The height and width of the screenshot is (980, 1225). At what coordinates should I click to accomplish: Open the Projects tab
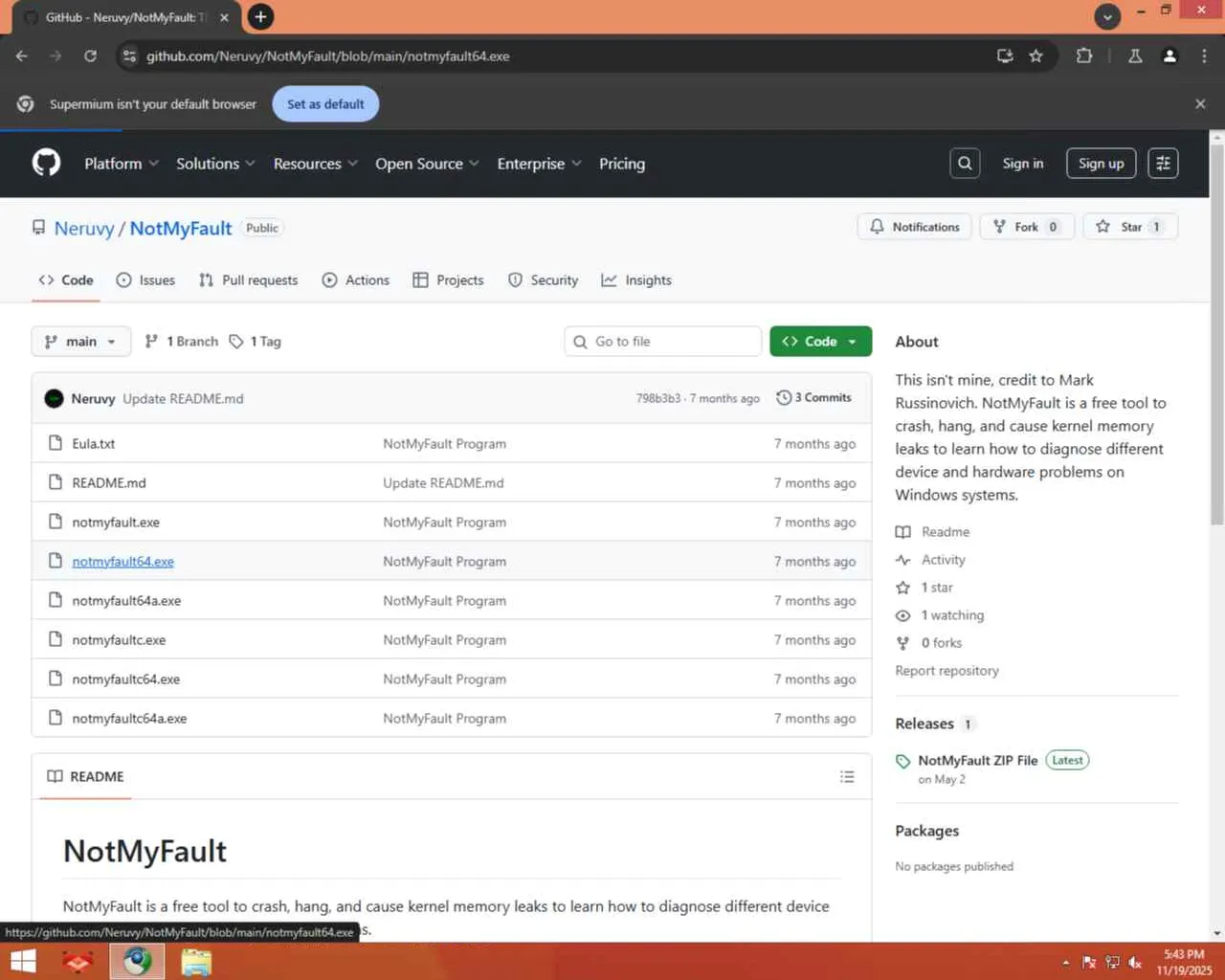(448, 280)
